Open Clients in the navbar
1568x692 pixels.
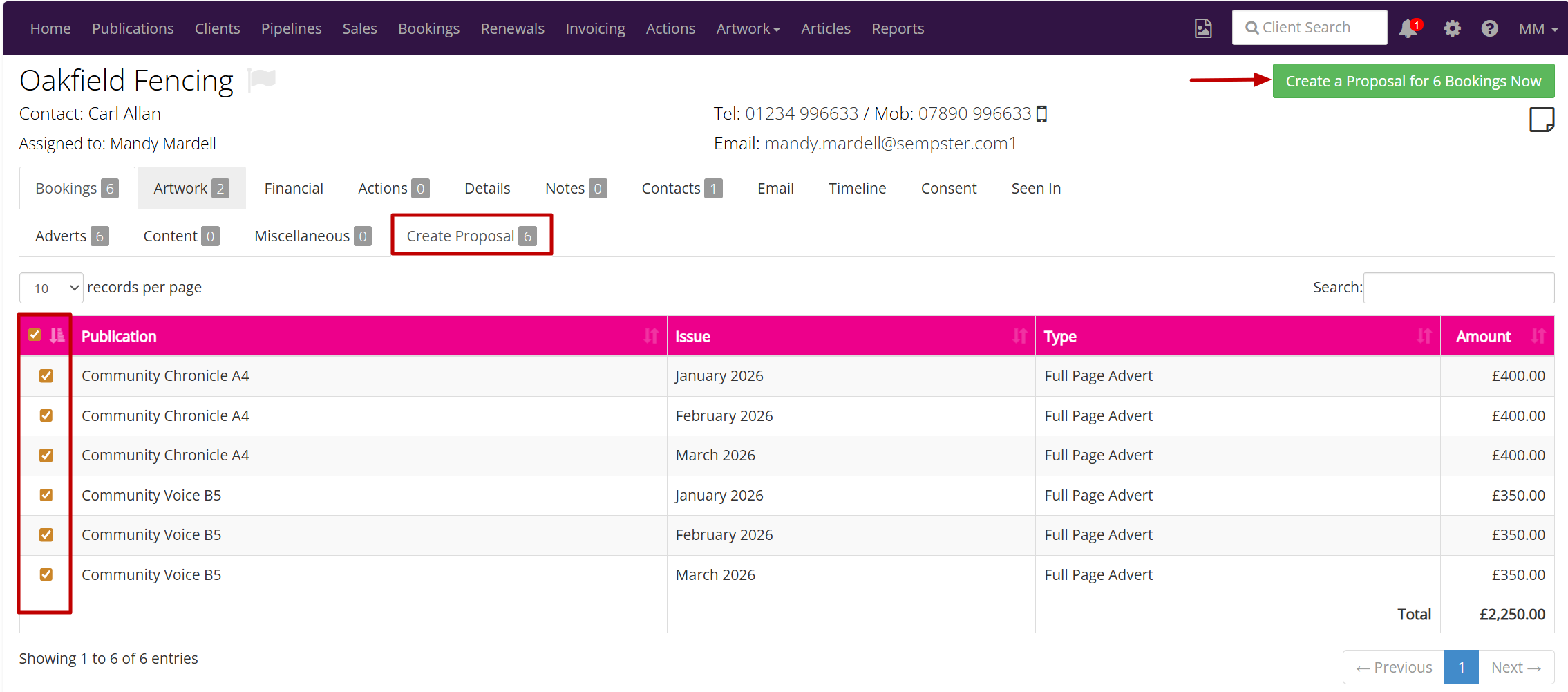pos(217,28)
